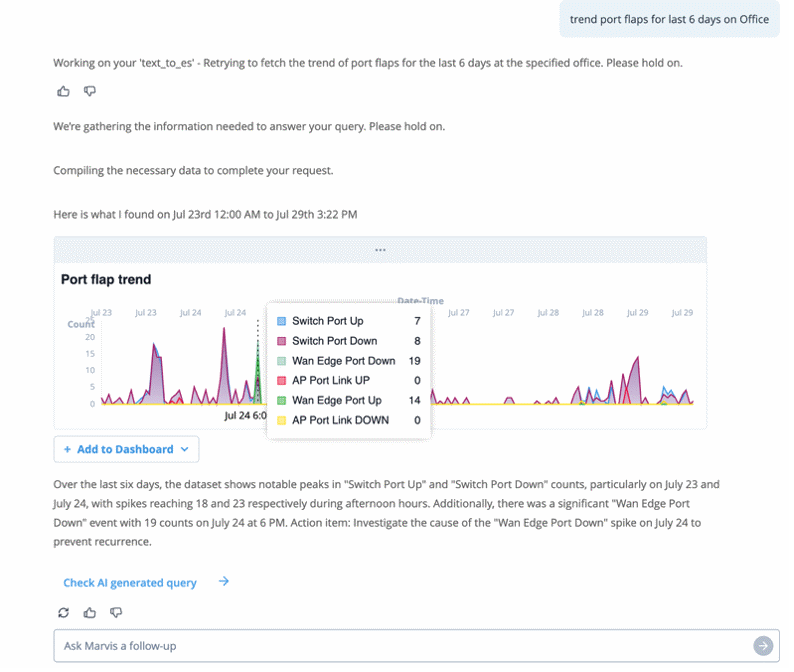Click the plus sign on Add to Dashboard
Screen dimensions: 794x672
pyautogui.click(x=67, y=450)
